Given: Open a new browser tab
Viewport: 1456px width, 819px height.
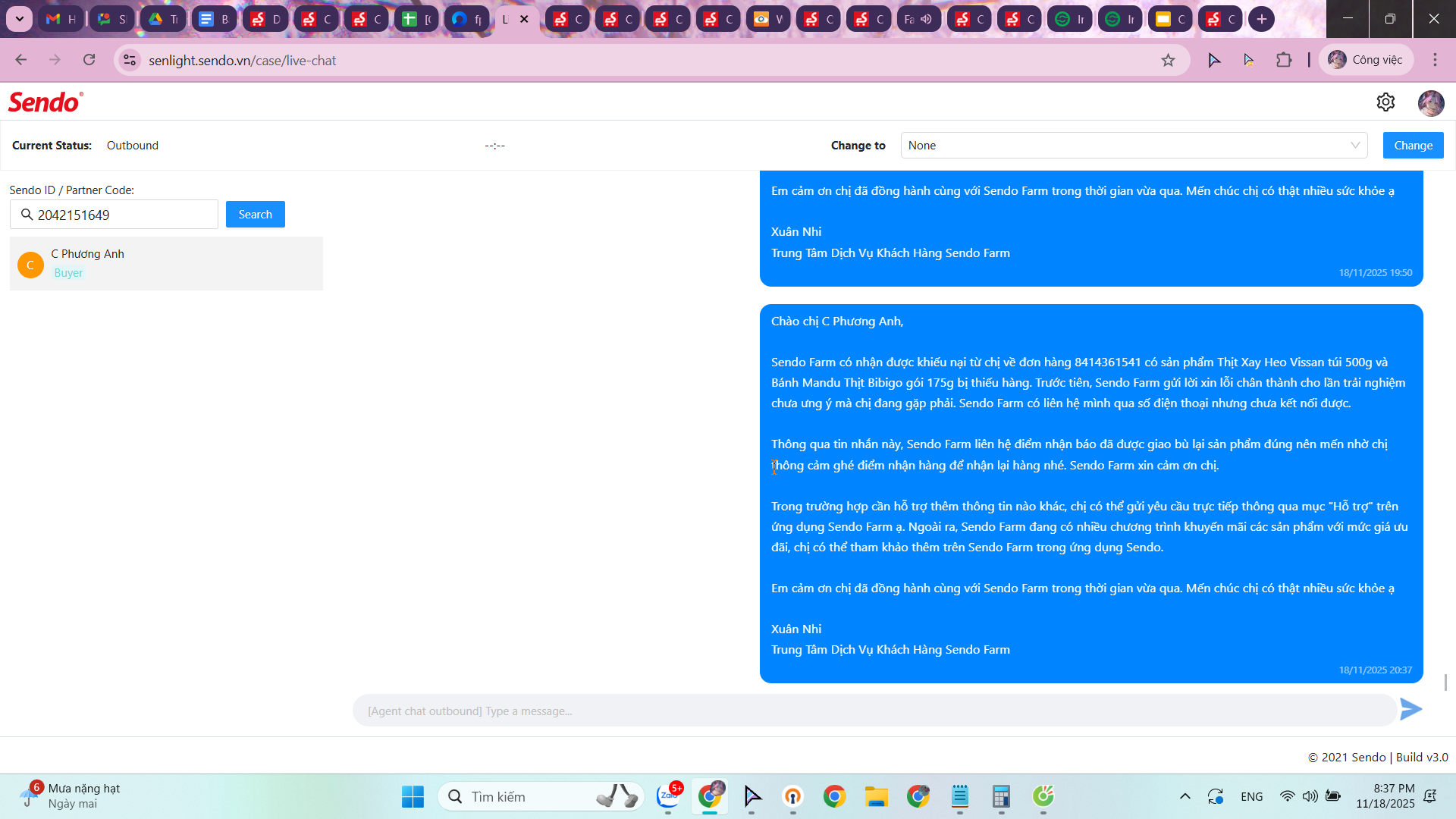Looking at the screenshot, I should pyautogui.click(x=1261, y=19).
